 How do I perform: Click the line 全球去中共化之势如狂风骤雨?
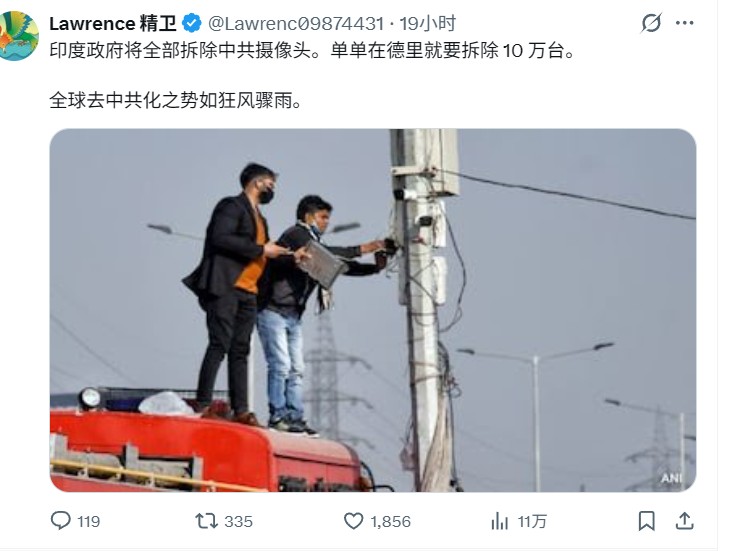click(176, 100)
